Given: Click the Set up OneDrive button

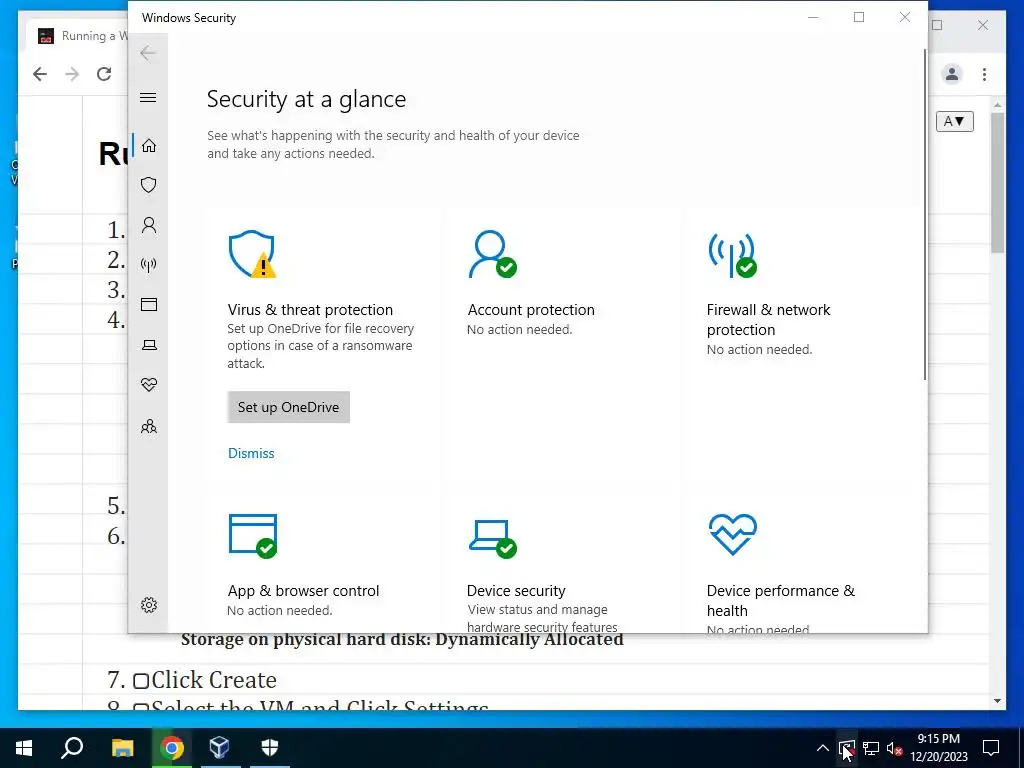Looking at the screenshot, I should click(x=289, y=407).
